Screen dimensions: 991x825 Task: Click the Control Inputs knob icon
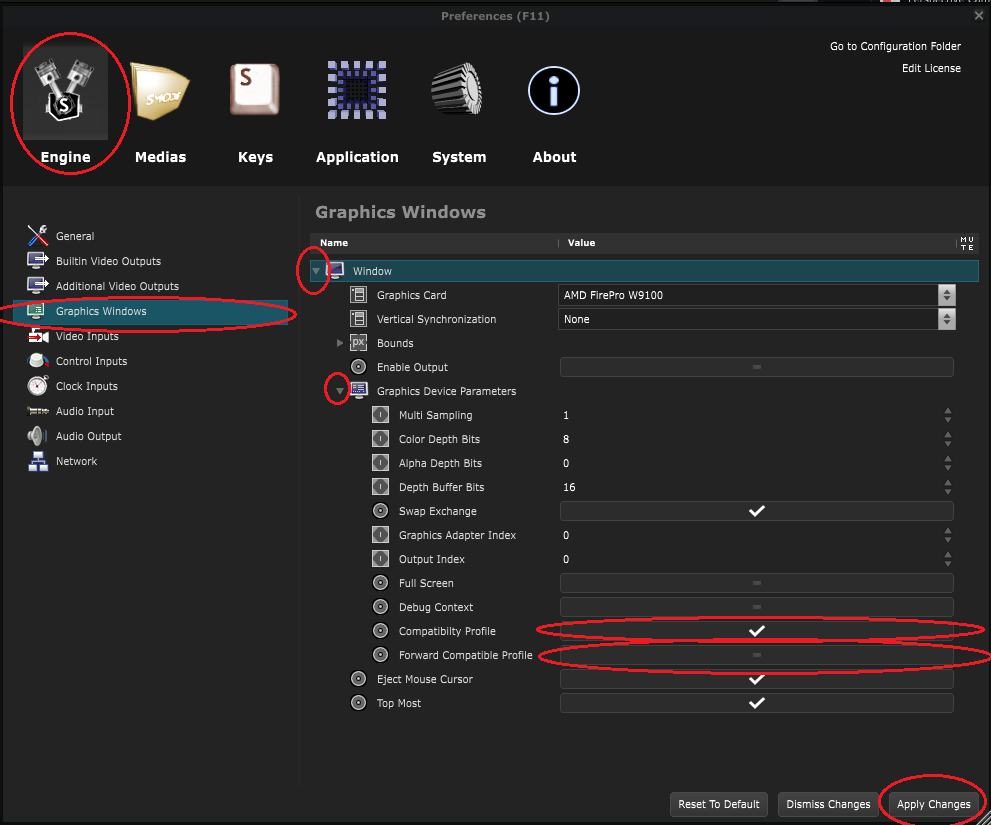[38, 360]
